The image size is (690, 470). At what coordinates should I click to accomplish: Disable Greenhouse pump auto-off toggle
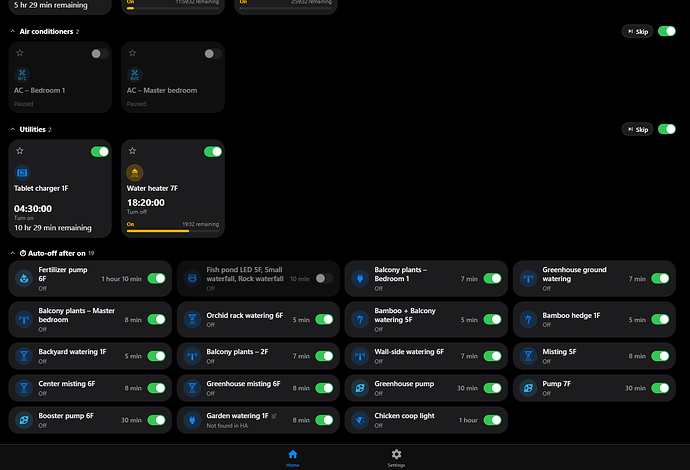(x=492, y=388)
